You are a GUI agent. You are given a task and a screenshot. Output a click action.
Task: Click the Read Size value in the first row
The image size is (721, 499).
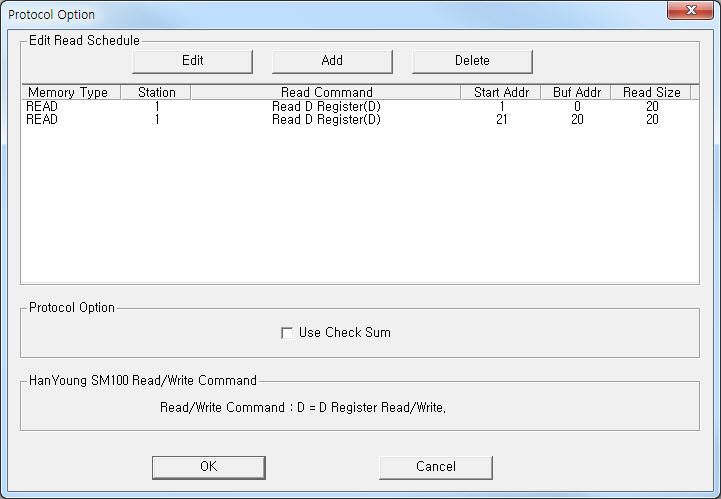point(651,106)
